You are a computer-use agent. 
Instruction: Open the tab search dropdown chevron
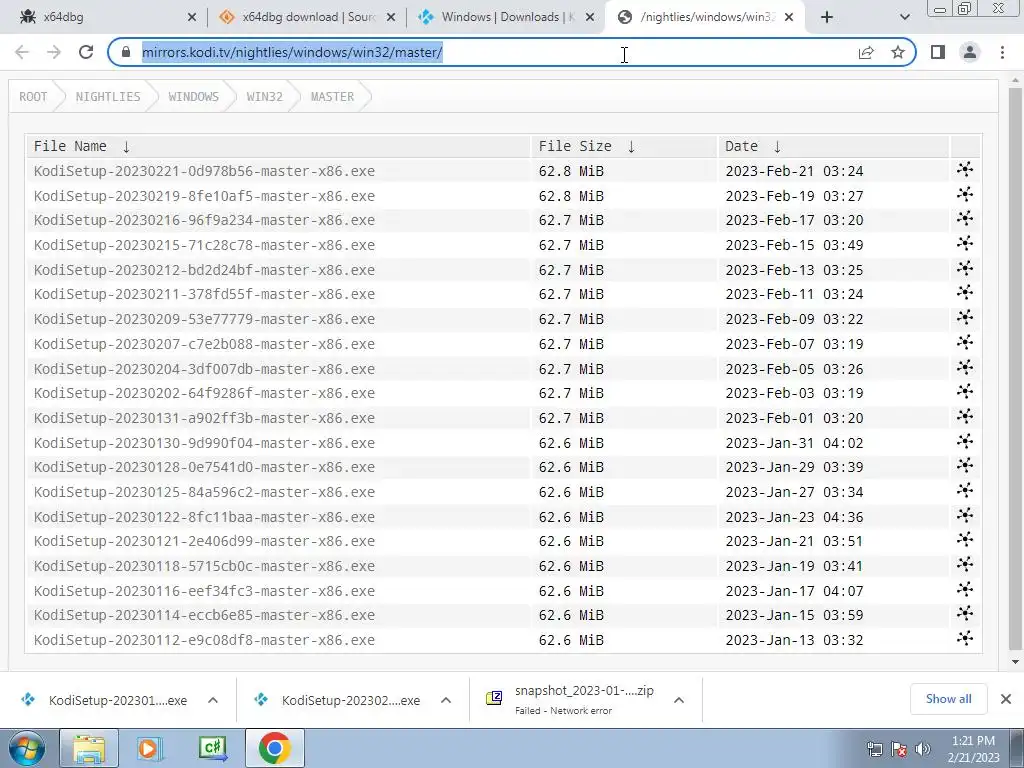[x=904, y=17]
